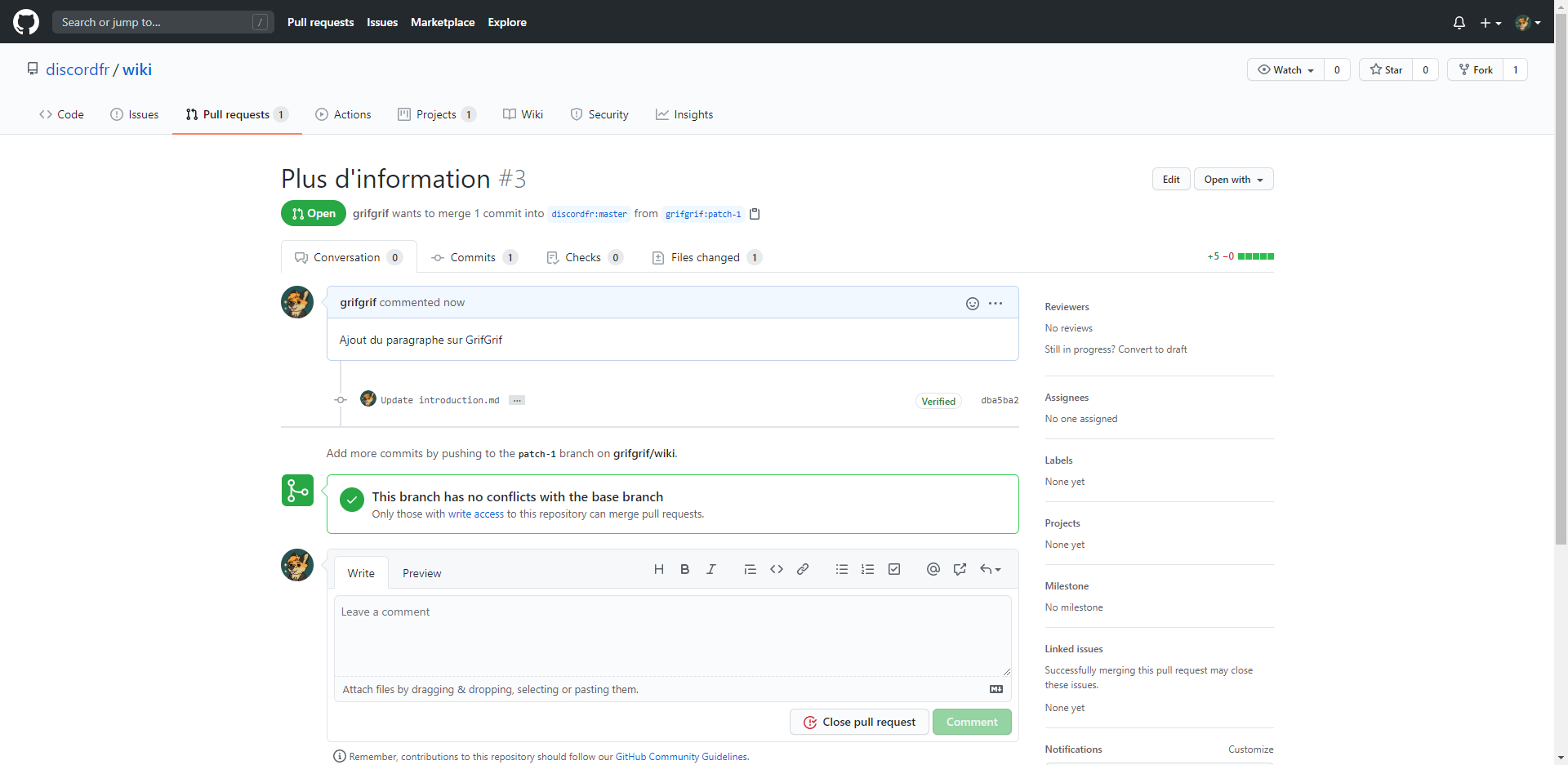1568x765 pixels.
Task: Insert heading text with H icon
Action: tap(659, 569)
